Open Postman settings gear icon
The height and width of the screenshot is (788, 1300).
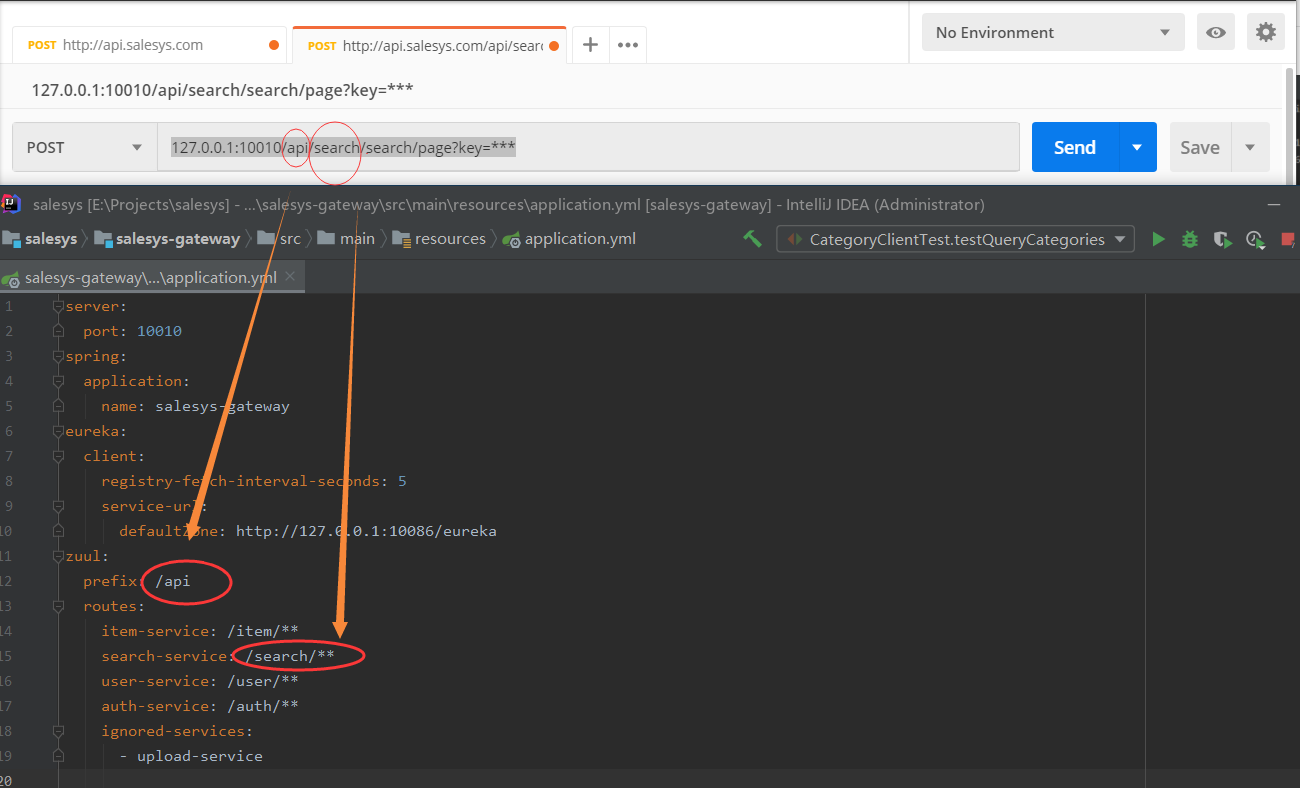(1266, 31)
